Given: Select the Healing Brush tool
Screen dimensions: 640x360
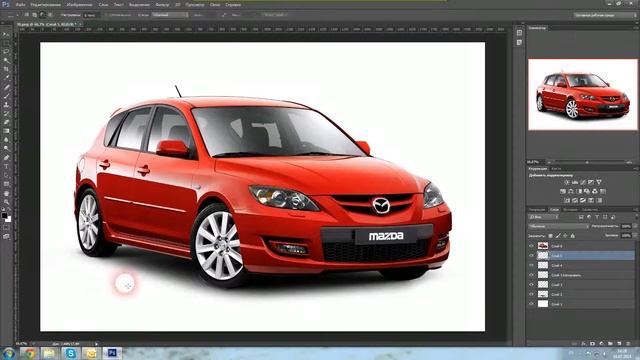Looking at the screenshot, I should click(6, 87).
